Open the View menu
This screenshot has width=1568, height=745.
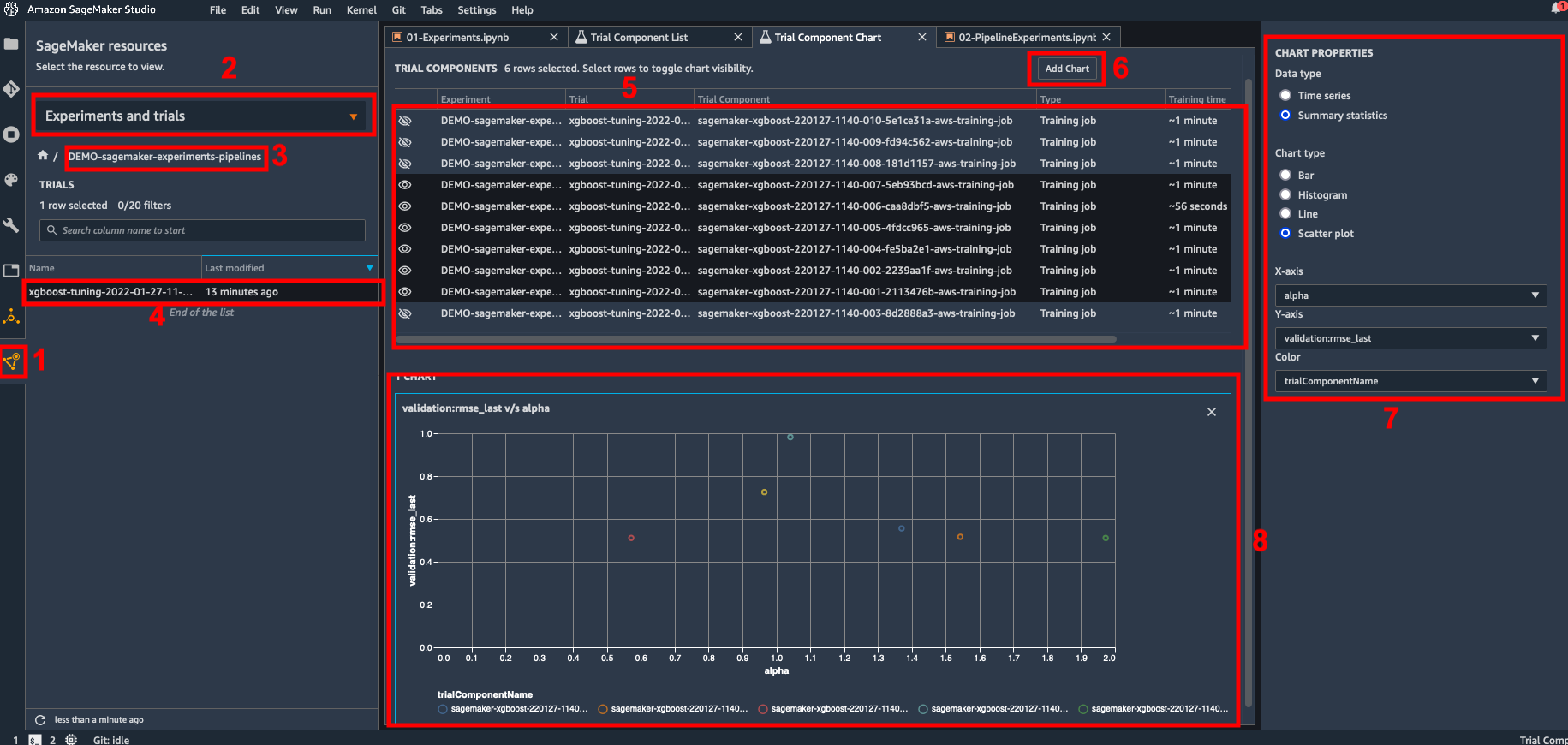pyautogui.click(x=286, y=10)
